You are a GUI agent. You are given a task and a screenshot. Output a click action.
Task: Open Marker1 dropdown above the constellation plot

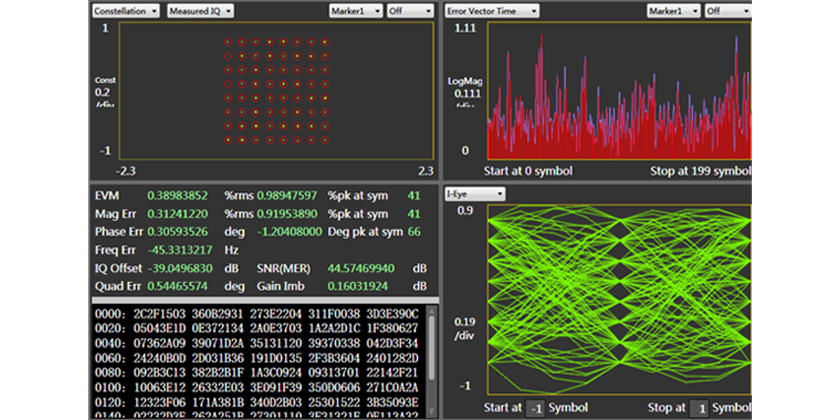pos(357,10)
